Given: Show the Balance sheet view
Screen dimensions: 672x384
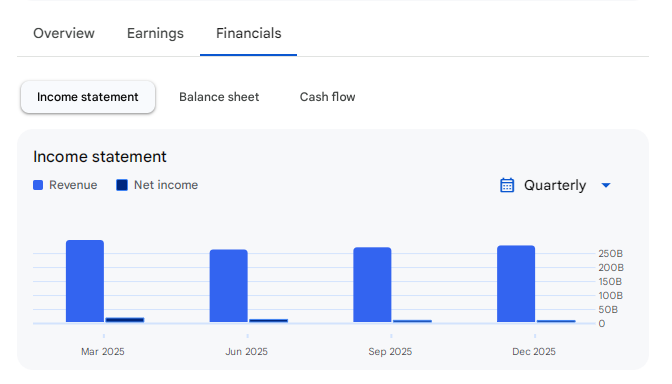Looking at the screenshot, I should click(219, 97).
